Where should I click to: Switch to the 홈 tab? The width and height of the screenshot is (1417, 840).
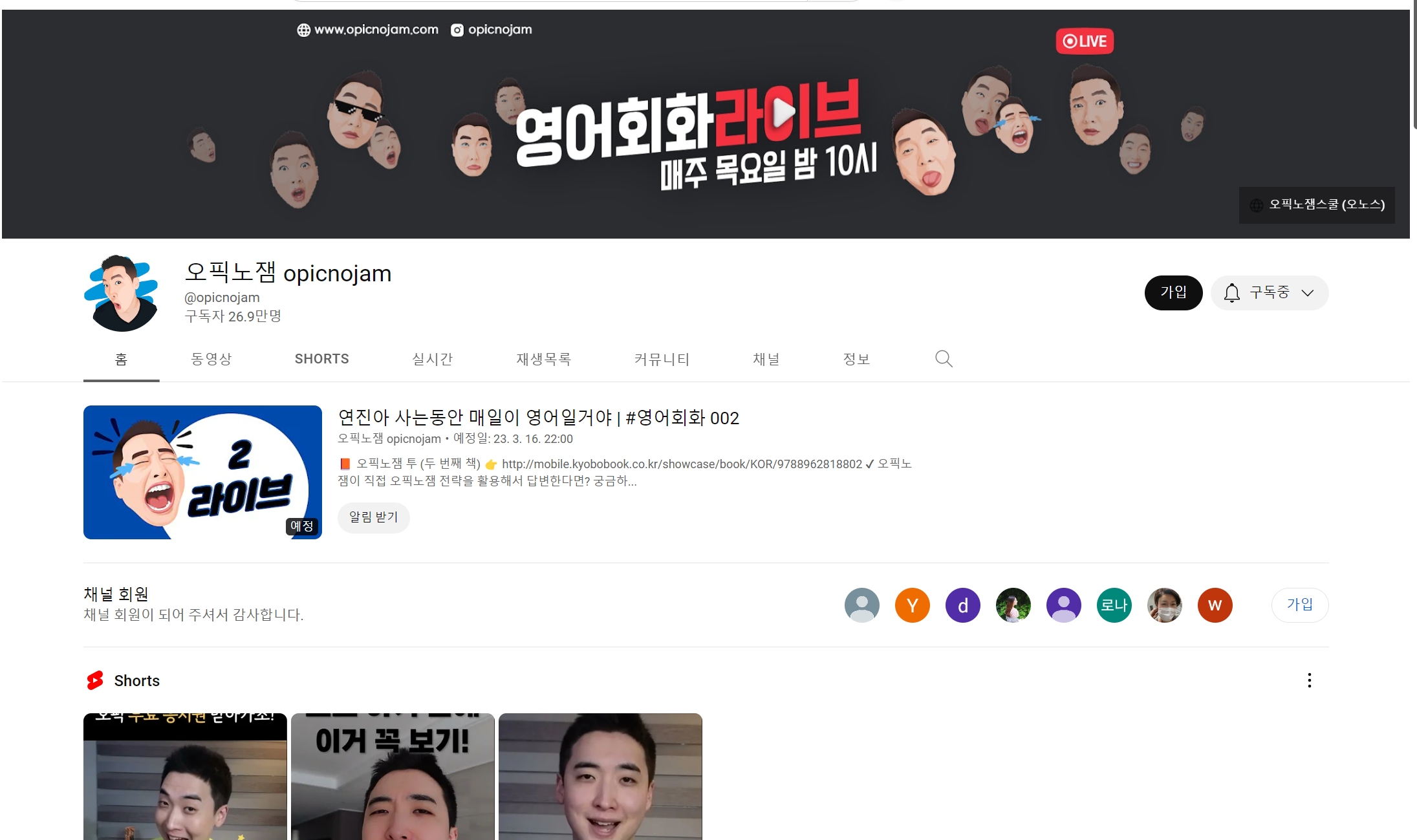point(122,360)
